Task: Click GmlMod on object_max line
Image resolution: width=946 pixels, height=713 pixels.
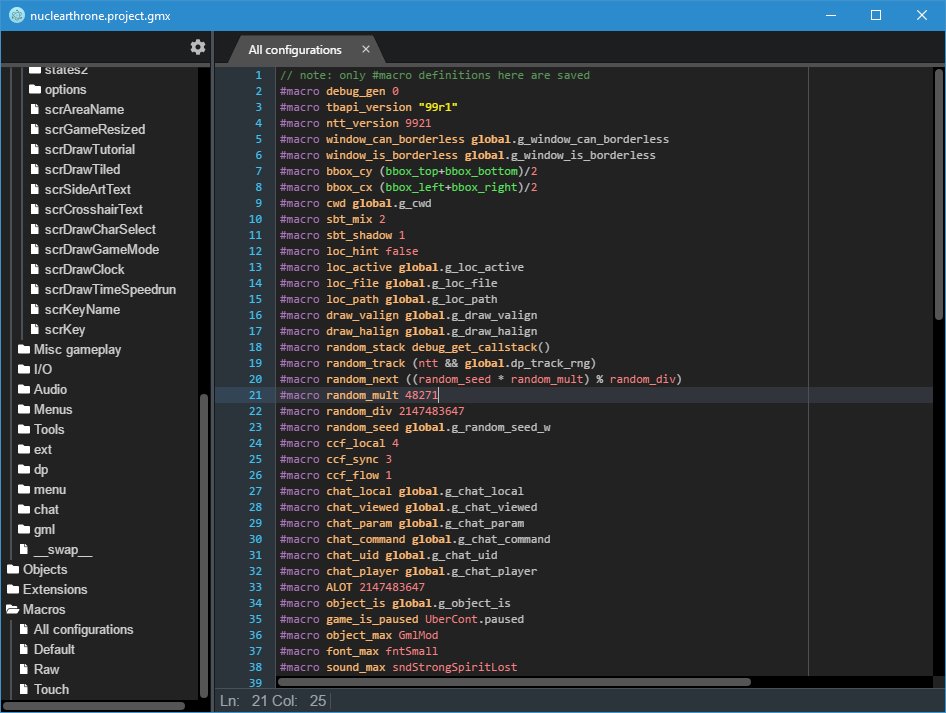Action: (418, 635)
